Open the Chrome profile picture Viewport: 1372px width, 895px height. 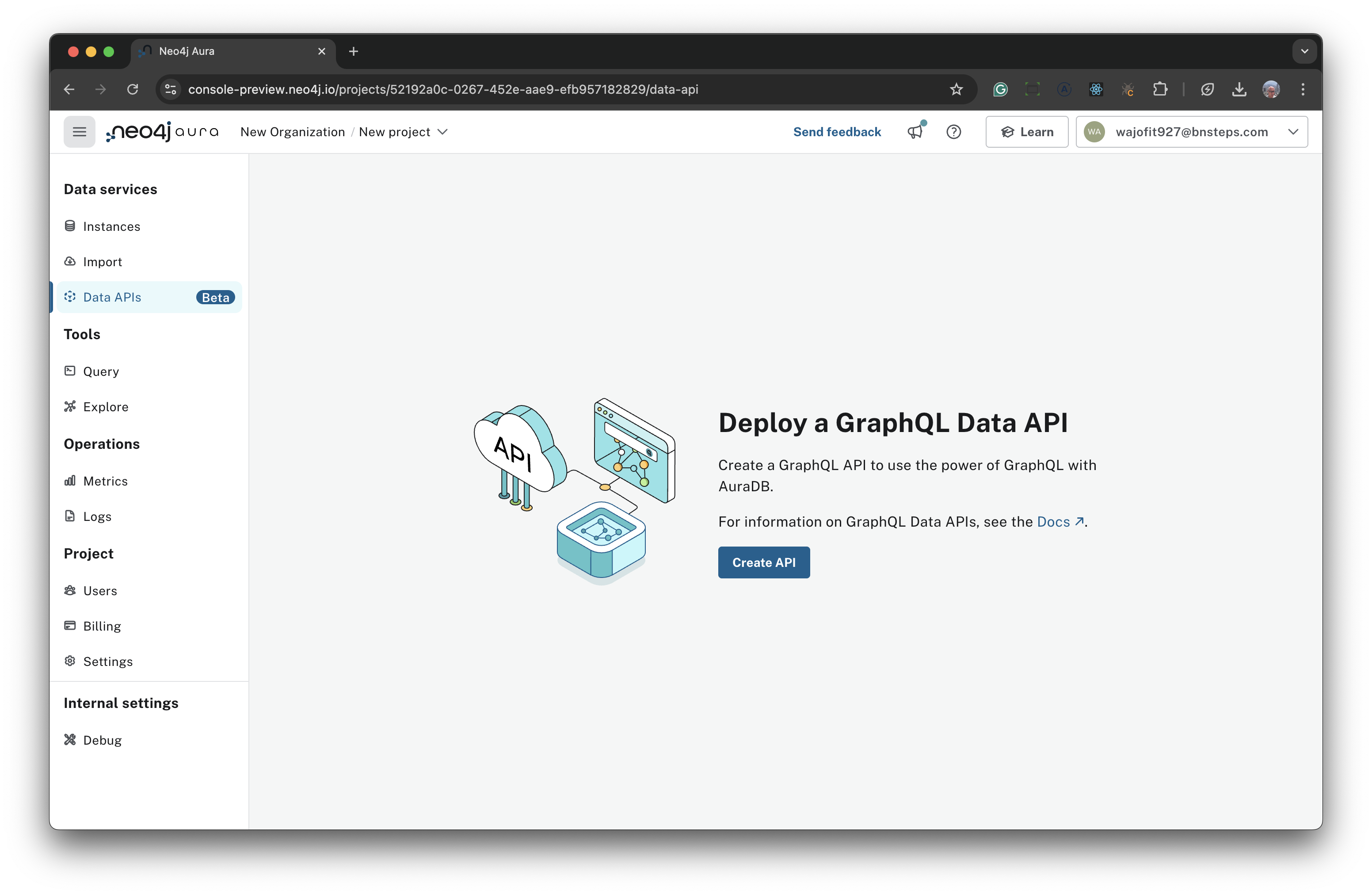click(x=1270, y=89)
